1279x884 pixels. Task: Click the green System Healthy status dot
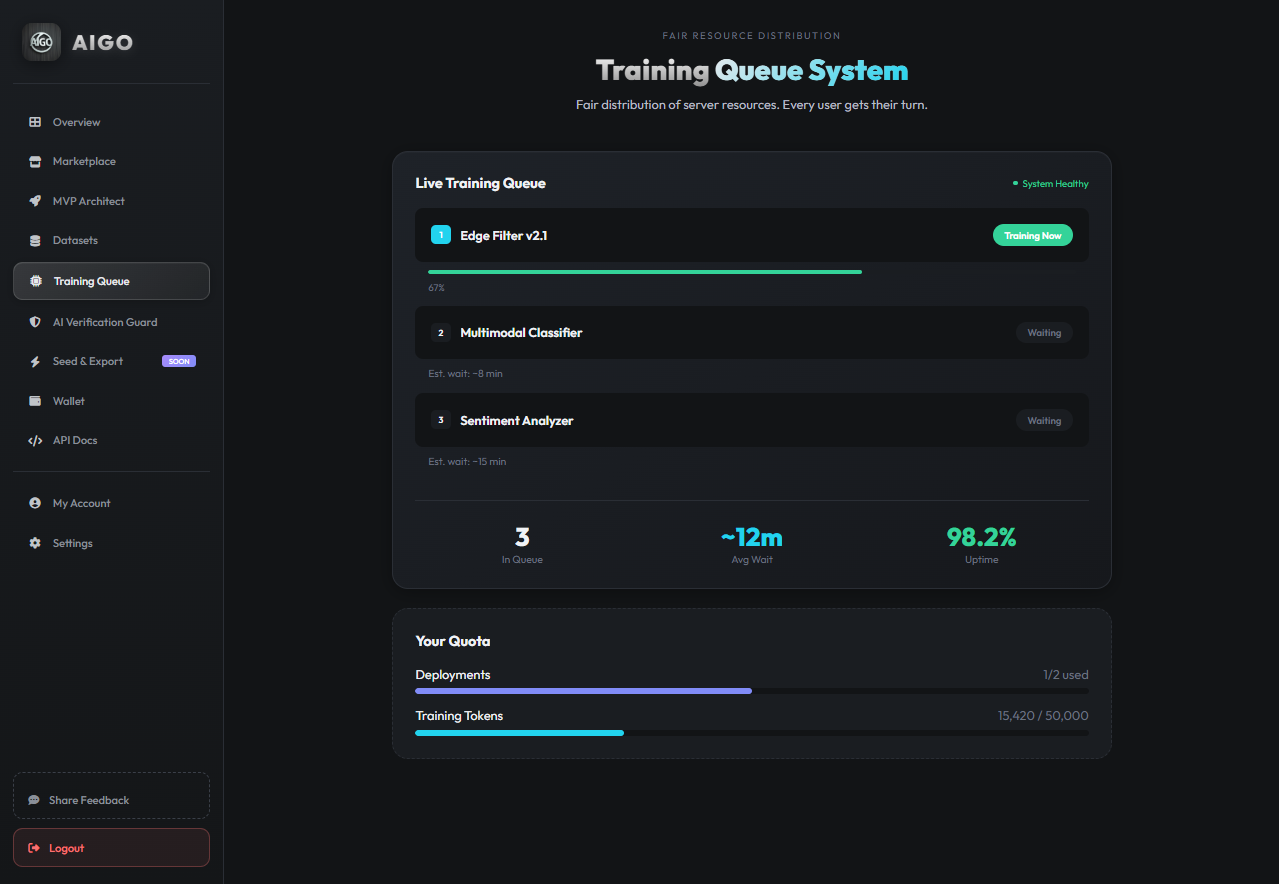point(1015,183)
